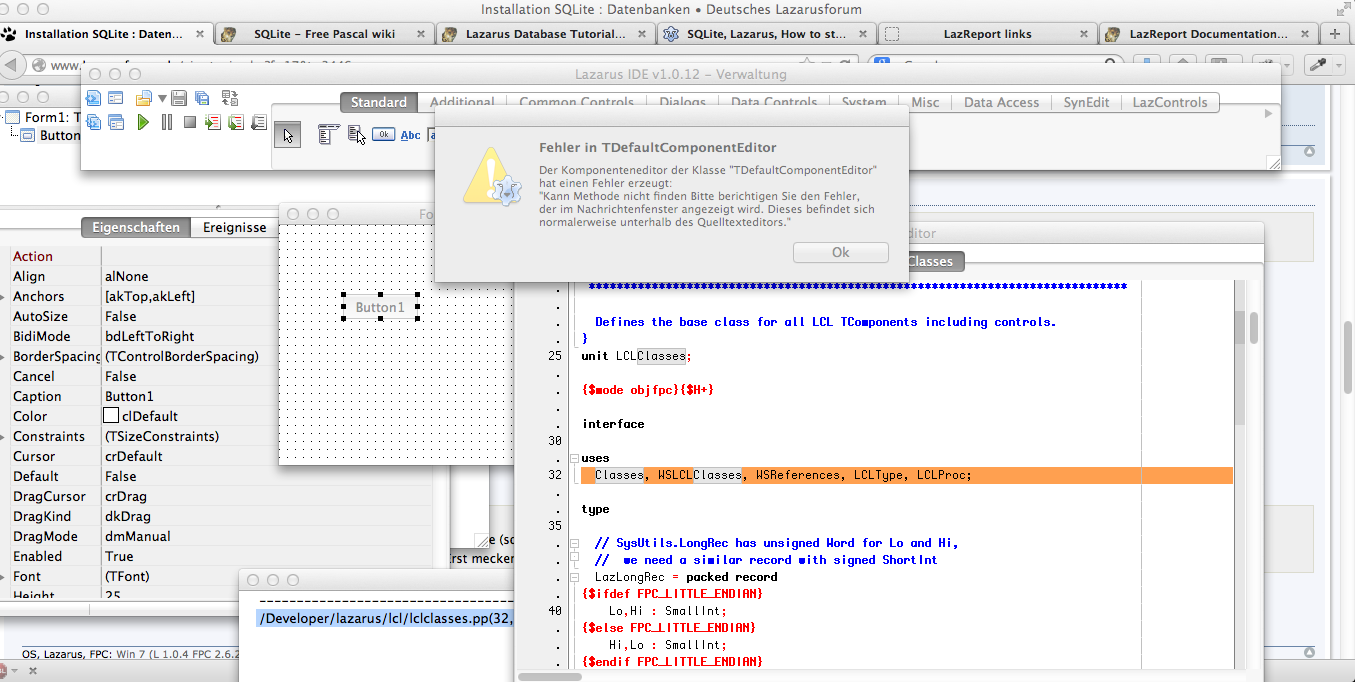Select the arrow selection tool in palette
This screenshot has height=682, width=1356.
click(288, 135)
